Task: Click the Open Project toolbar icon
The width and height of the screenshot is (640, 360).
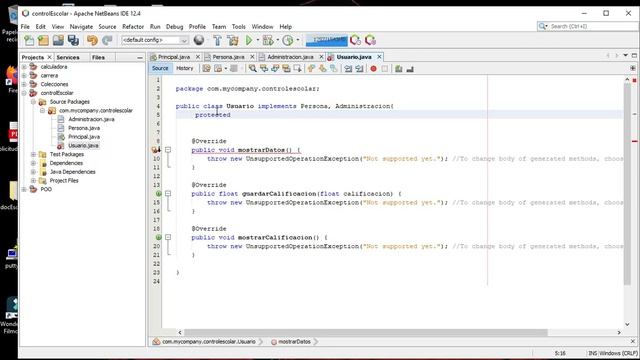Action: (x=58, y=40)
